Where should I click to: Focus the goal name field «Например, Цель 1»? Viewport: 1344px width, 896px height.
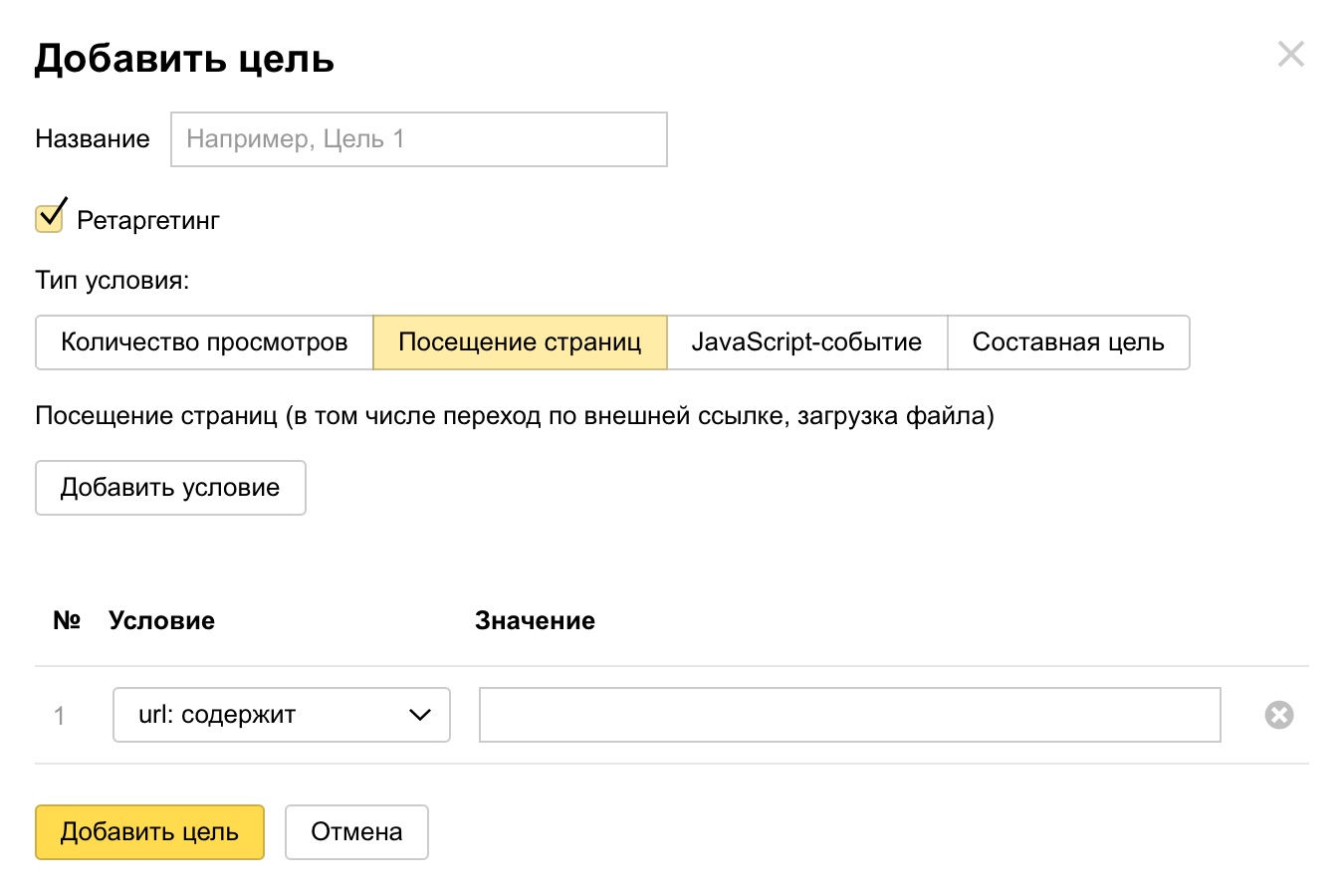coord(418,139)
